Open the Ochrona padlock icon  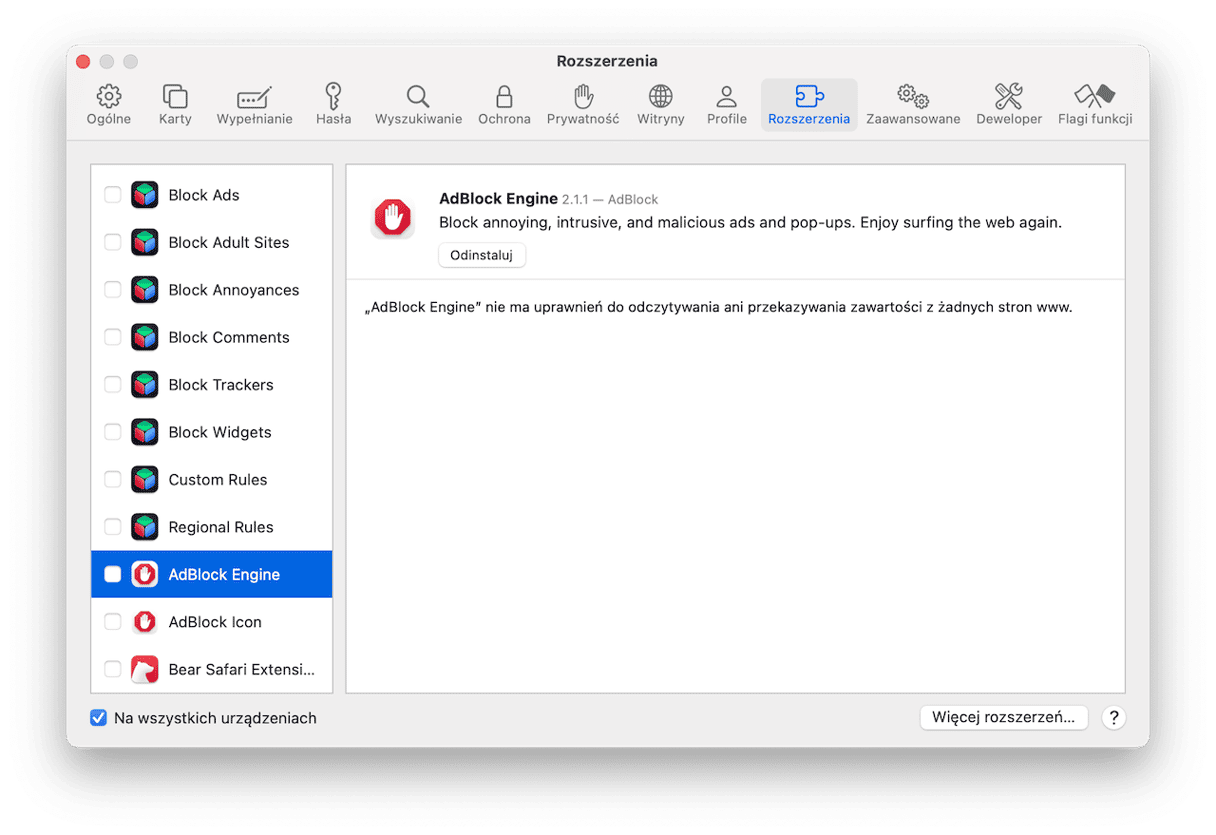[504, 97]
